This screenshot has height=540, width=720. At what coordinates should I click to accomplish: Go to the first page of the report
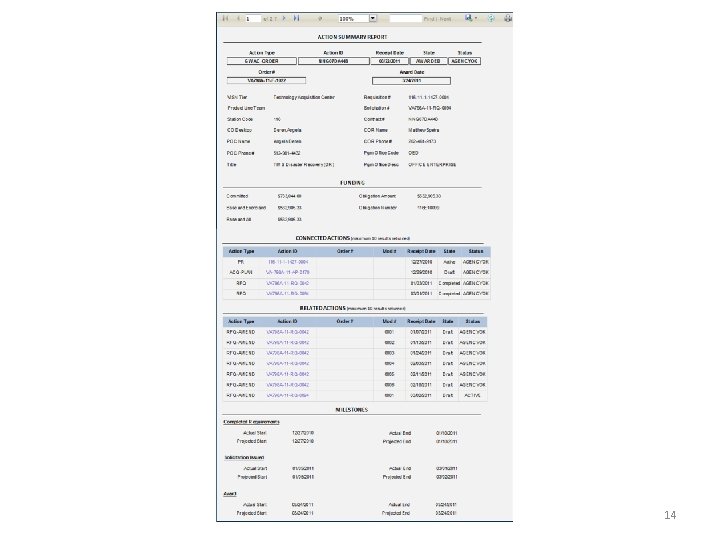[225, 18]
